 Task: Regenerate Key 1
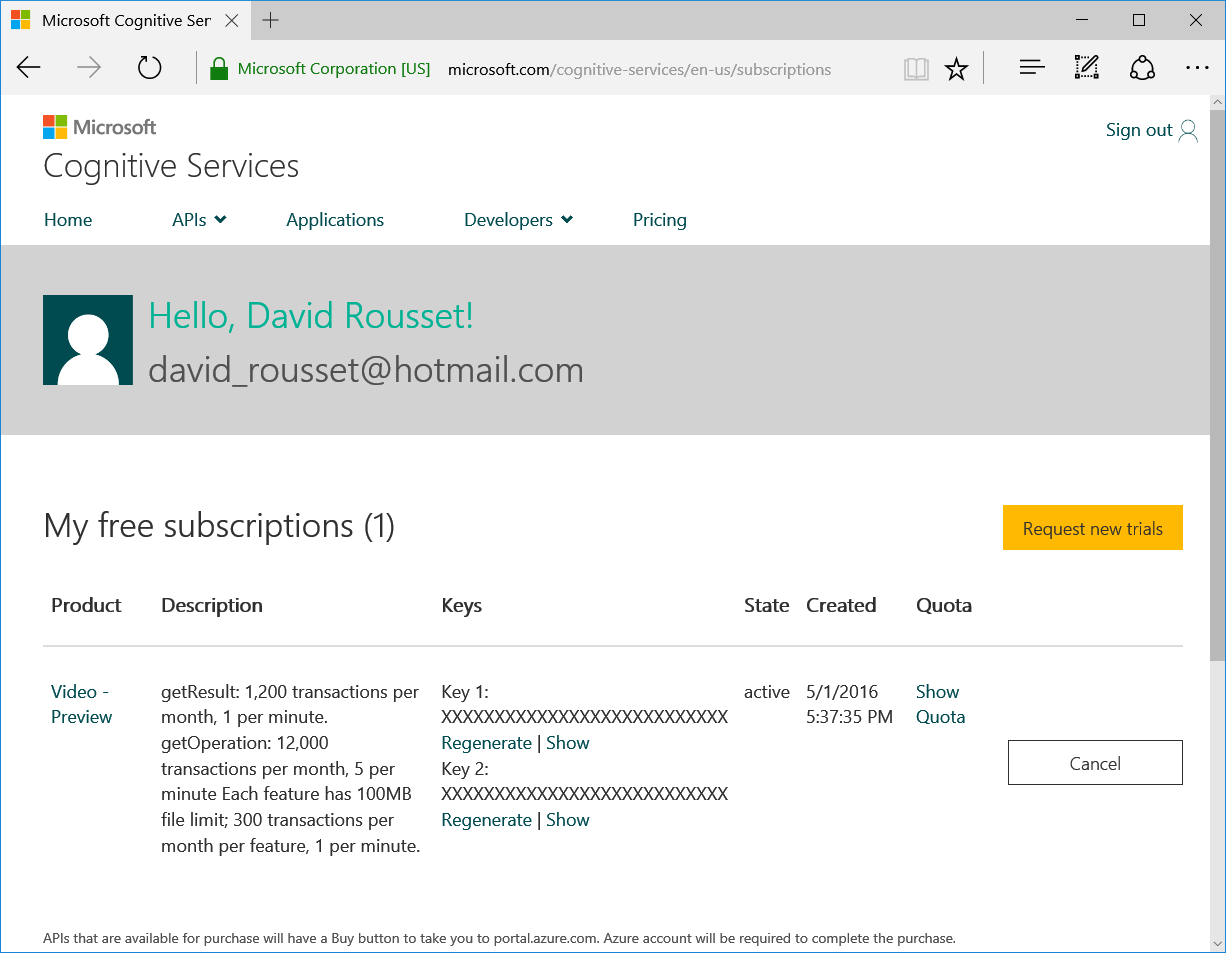487,743
